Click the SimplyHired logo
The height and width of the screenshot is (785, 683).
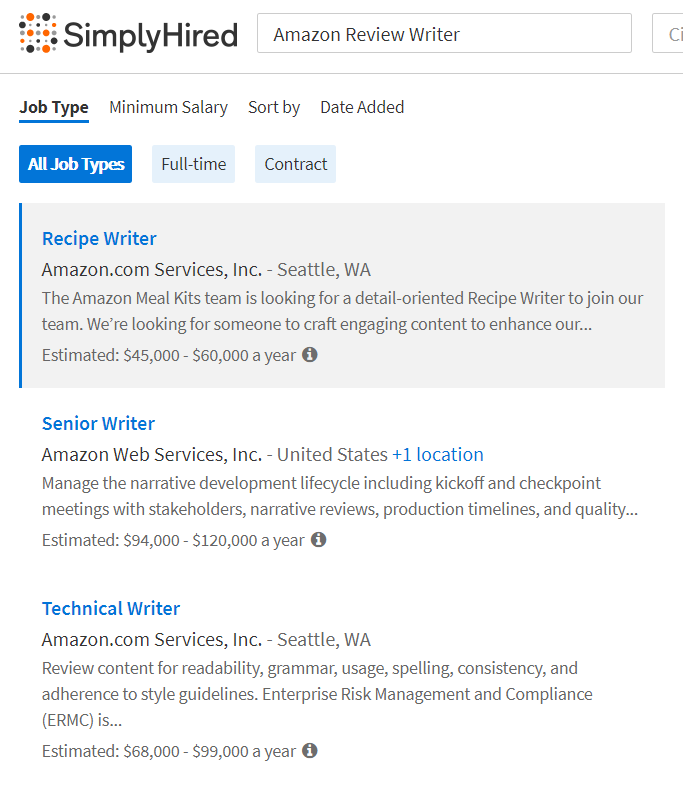(128, 34)
